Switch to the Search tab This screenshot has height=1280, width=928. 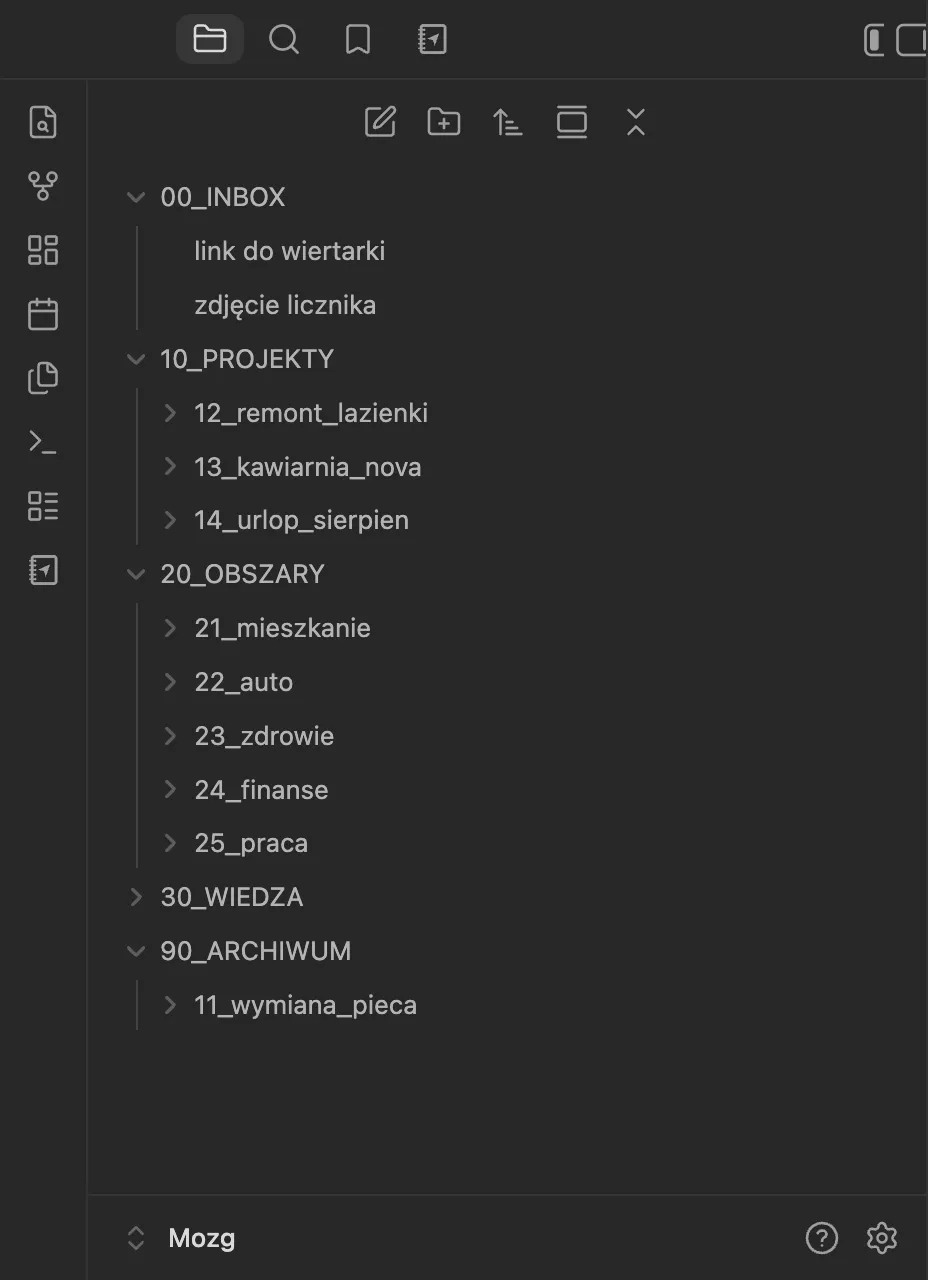284,39
